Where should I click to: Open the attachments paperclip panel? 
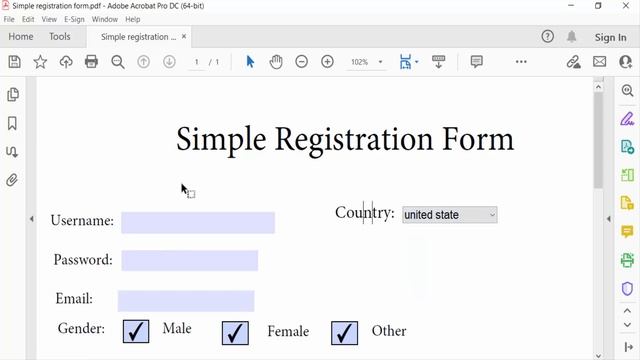(x=12, y=180)
